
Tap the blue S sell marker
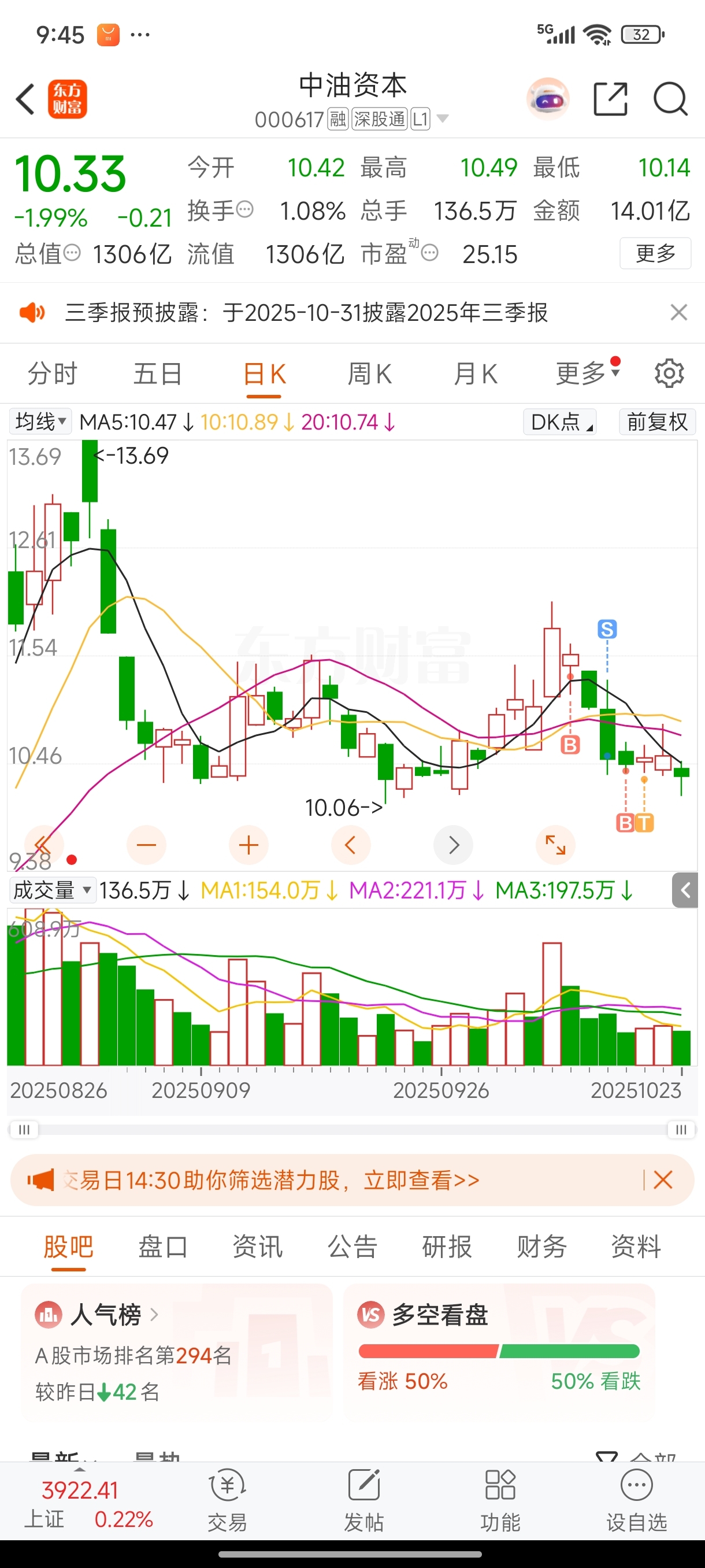[607, 629]
